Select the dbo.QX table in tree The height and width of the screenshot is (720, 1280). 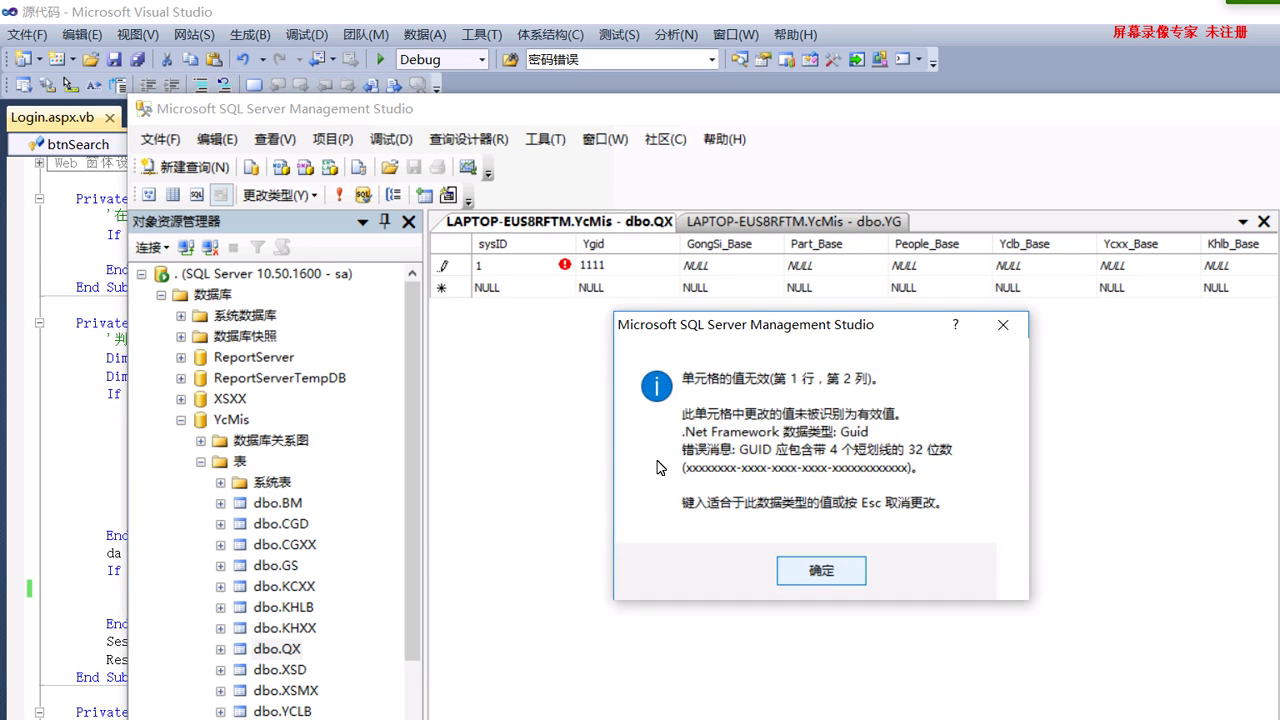coord(277,649)
